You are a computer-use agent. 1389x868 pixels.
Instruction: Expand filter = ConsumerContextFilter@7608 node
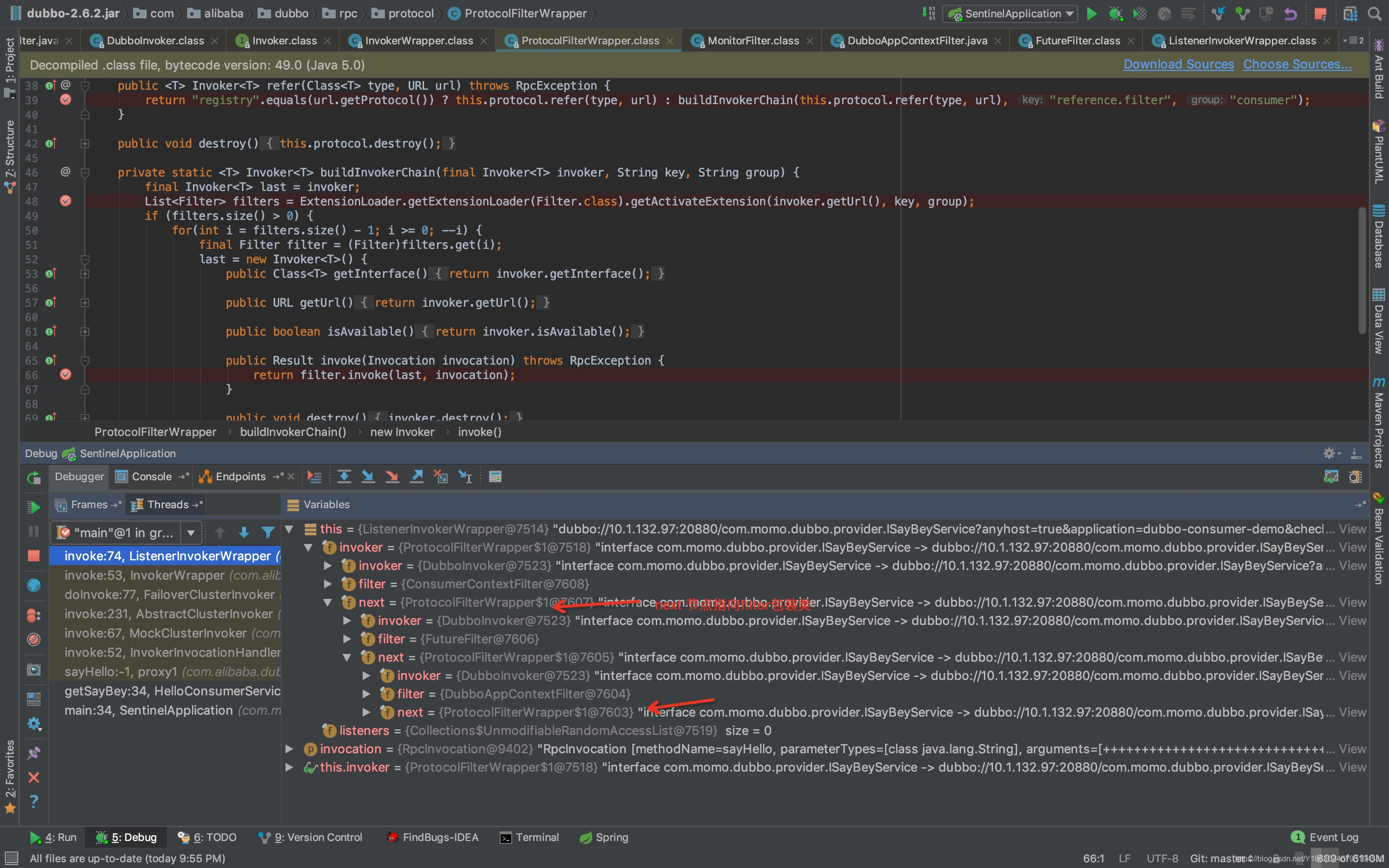[328, 584]
